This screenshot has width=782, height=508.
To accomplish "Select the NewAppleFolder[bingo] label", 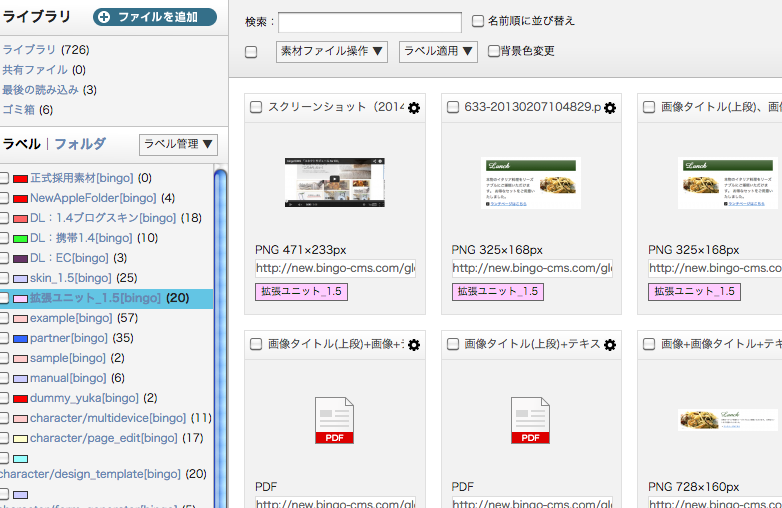I will (x=93, y=198).
